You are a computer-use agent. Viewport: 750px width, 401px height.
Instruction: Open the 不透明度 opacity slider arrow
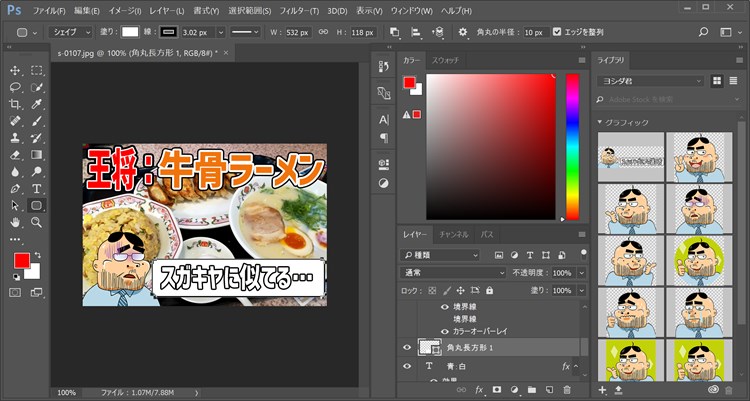point(582,273)
